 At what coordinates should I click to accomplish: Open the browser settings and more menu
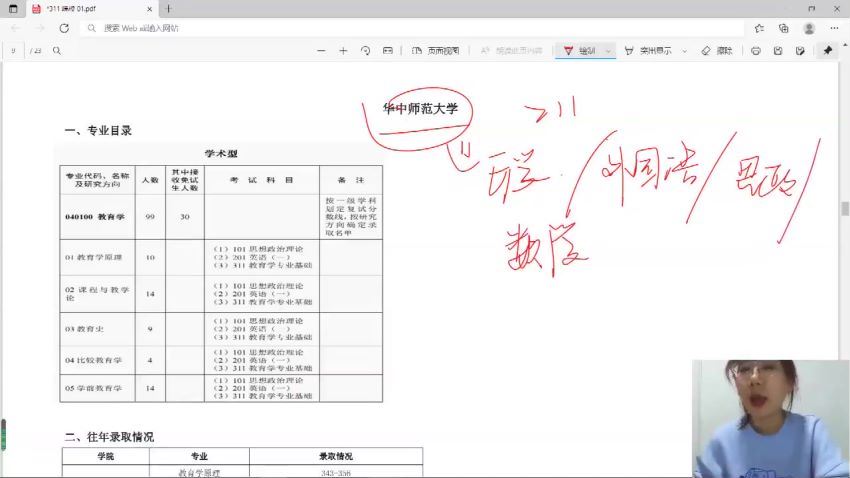click(x=834, y=28)
